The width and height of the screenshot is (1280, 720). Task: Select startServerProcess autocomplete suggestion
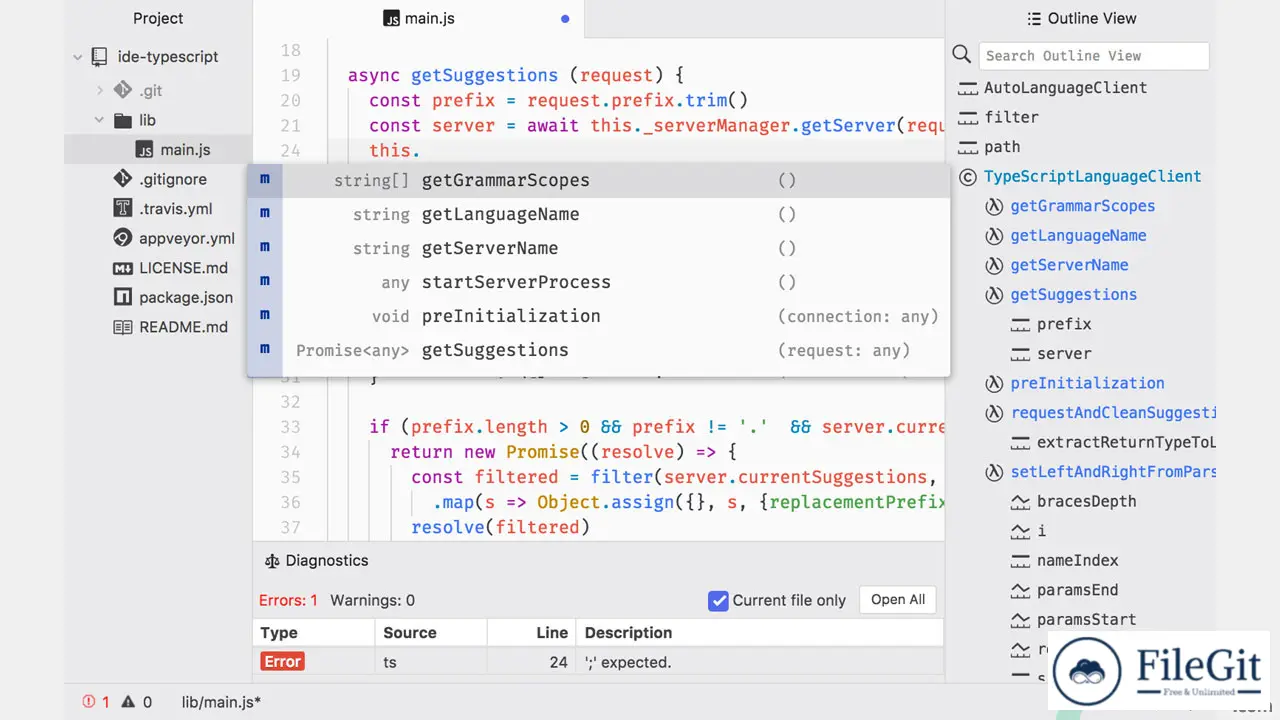[x=598, y=282]
